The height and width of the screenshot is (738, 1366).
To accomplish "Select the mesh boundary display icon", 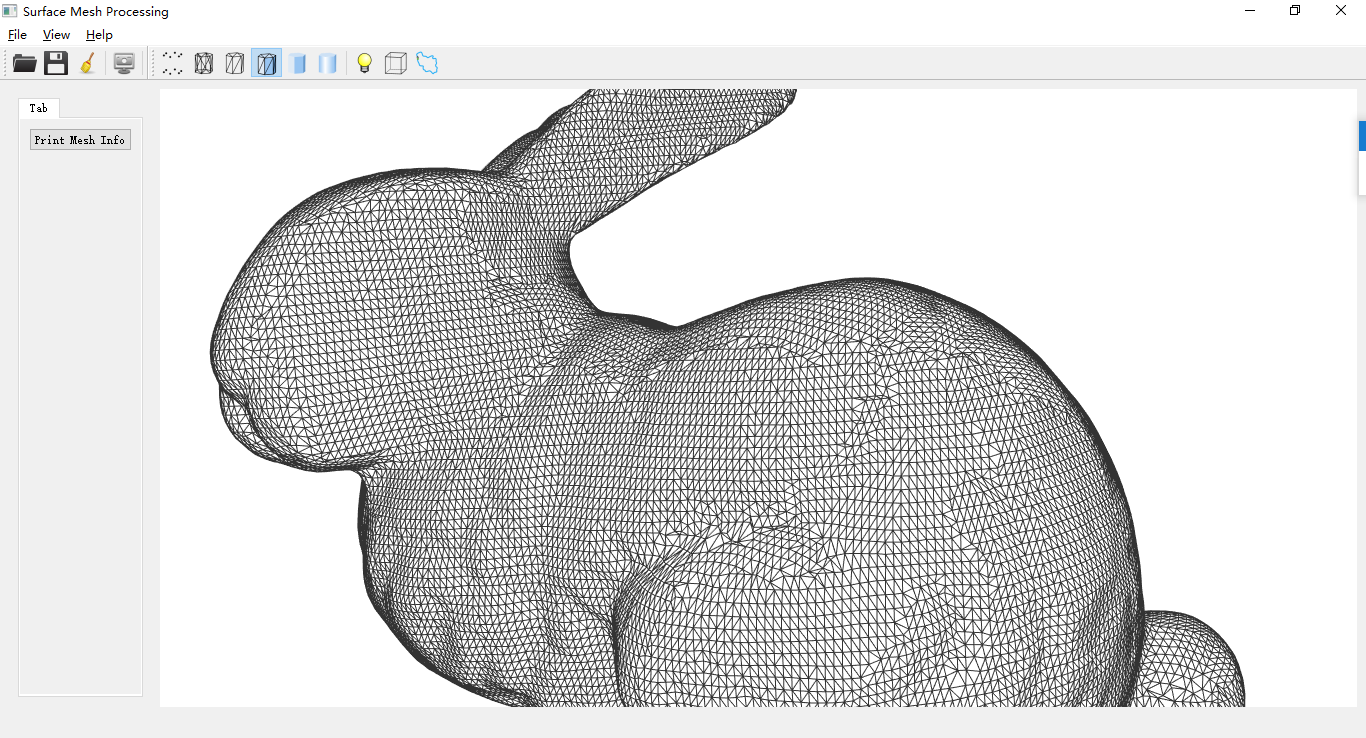I will click(427, 62).
